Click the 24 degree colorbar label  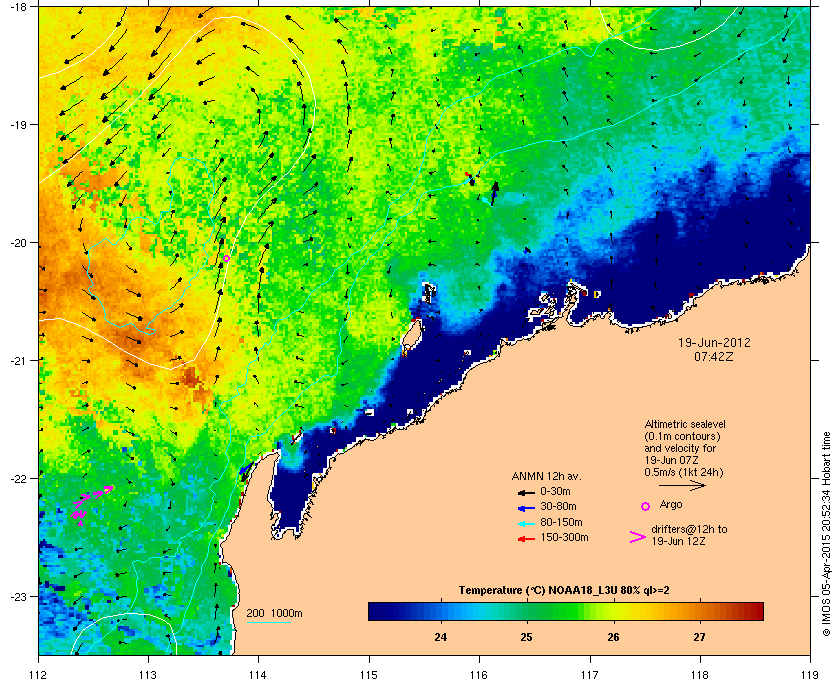pos(440,637)
